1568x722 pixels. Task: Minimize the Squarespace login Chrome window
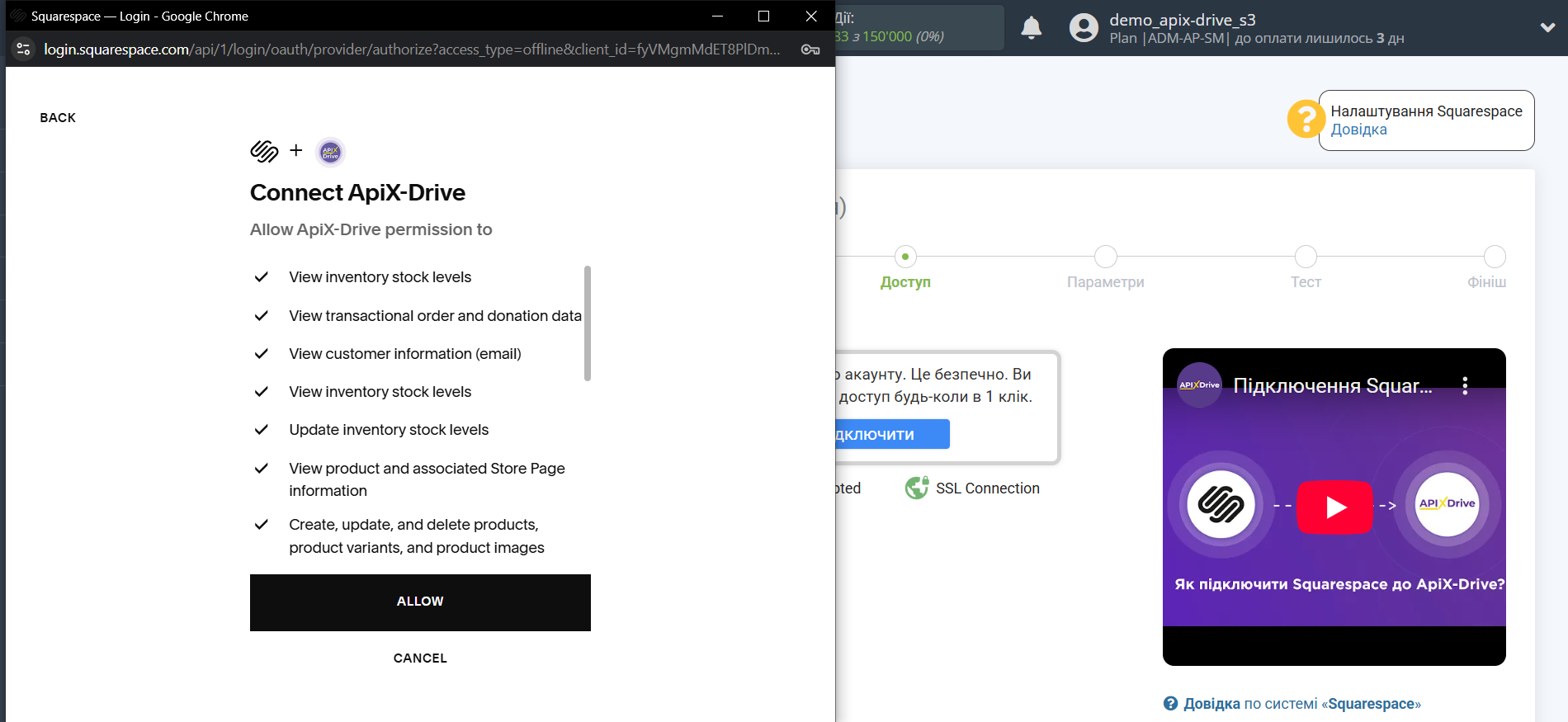pos(717,16)
